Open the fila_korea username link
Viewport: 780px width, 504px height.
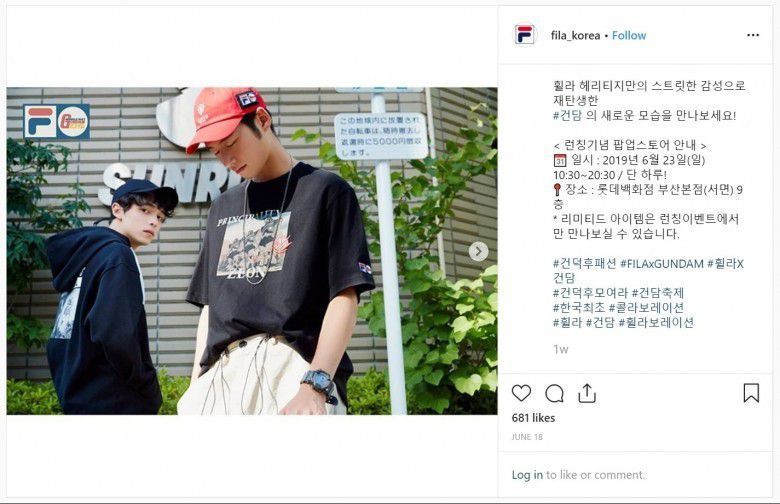(575, 35)
